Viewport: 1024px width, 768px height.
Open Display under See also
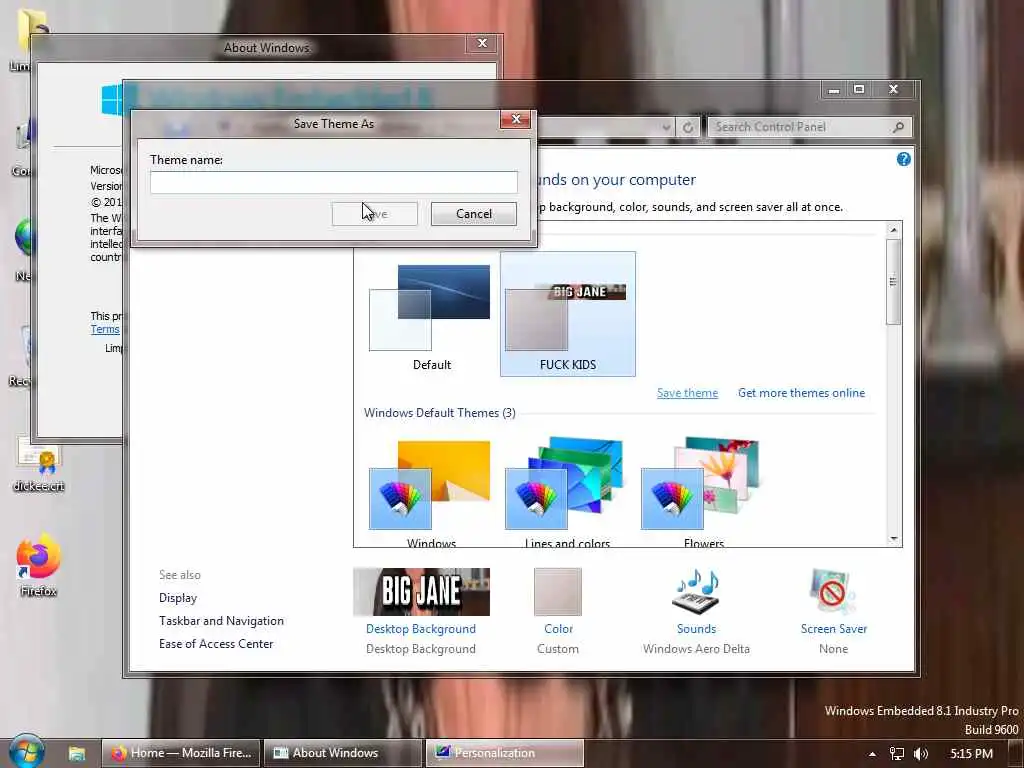(178, 598)
